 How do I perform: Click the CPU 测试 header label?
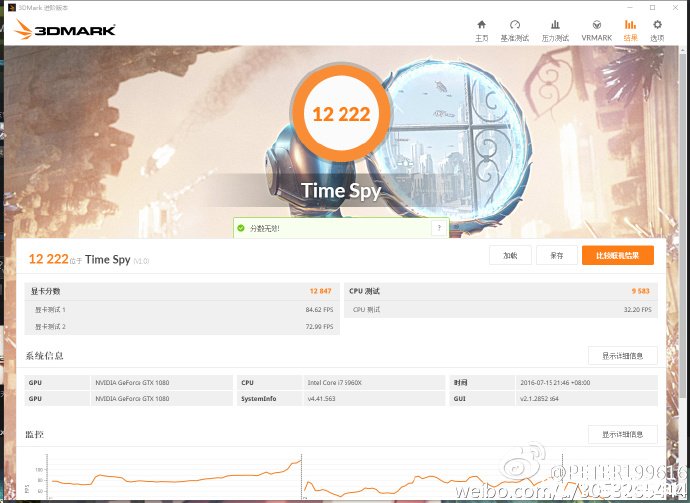point(364,291)
